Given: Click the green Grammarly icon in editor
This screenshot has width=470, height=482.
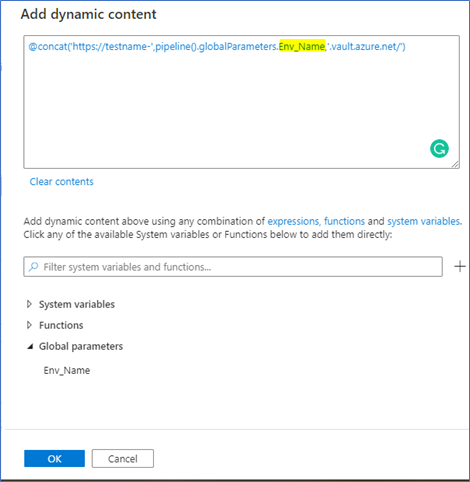Looking at the screenshot, I should [439, 149].
